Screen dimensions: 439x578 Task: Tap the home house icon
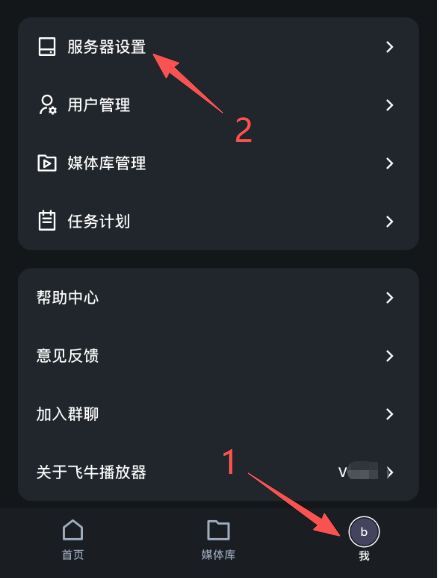[73, 530]
